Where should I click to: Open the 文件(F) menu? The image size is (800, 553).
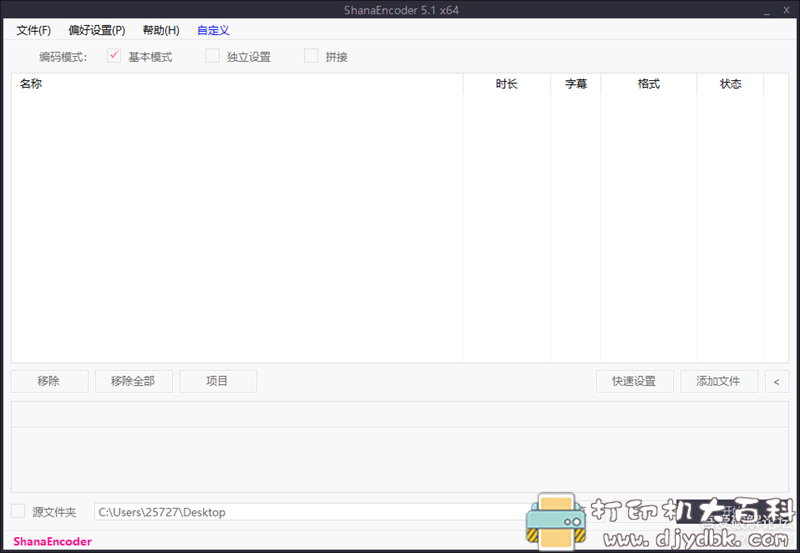click(34, 30)
